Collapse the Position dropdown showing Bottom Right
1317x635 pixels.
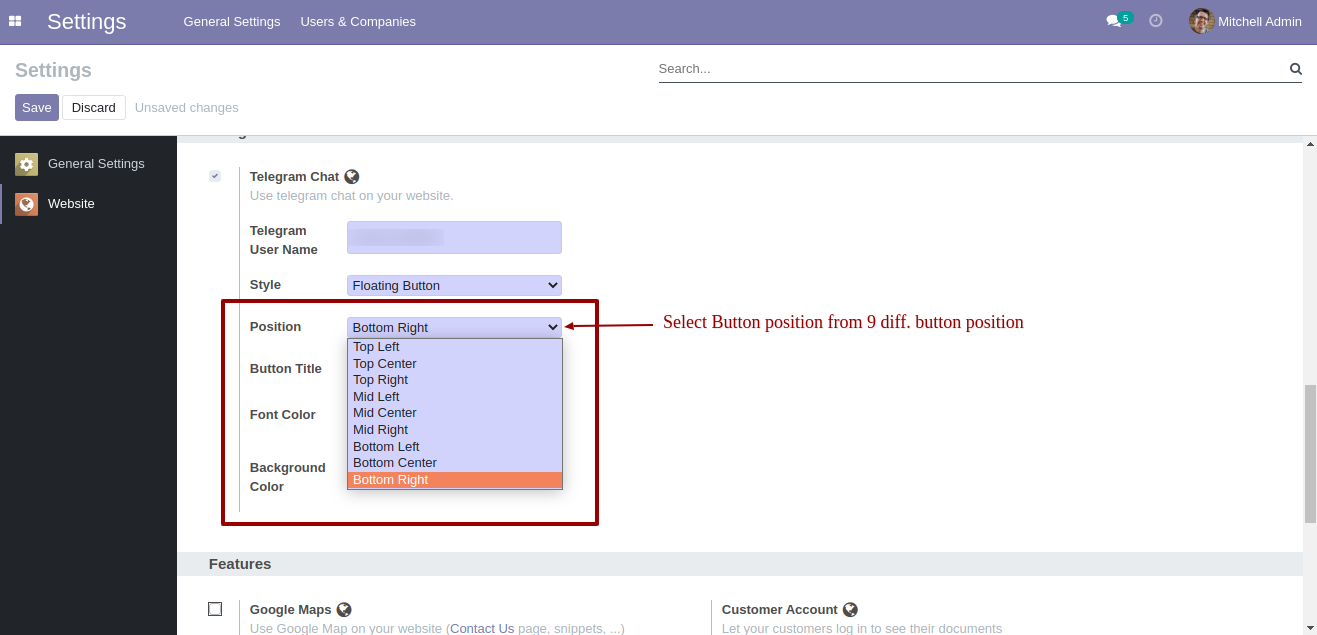455,327
